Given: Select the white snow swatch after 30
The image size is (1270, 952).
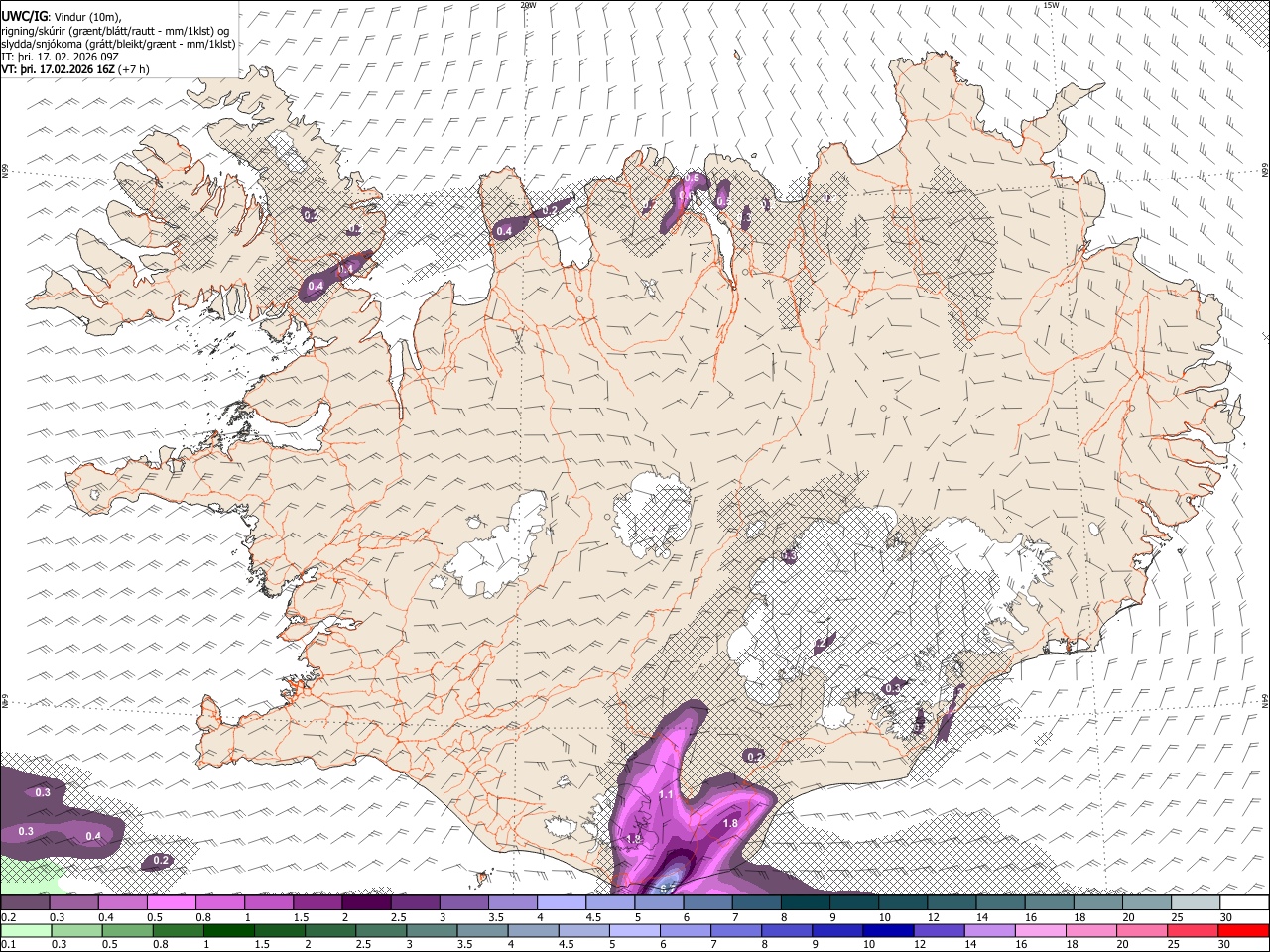Looking at the screenshot, I should [1244, 903].
